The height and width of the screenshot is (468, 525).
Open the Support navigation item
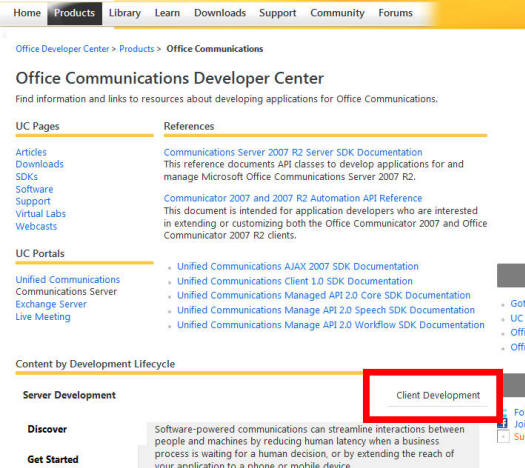point(277,13)
